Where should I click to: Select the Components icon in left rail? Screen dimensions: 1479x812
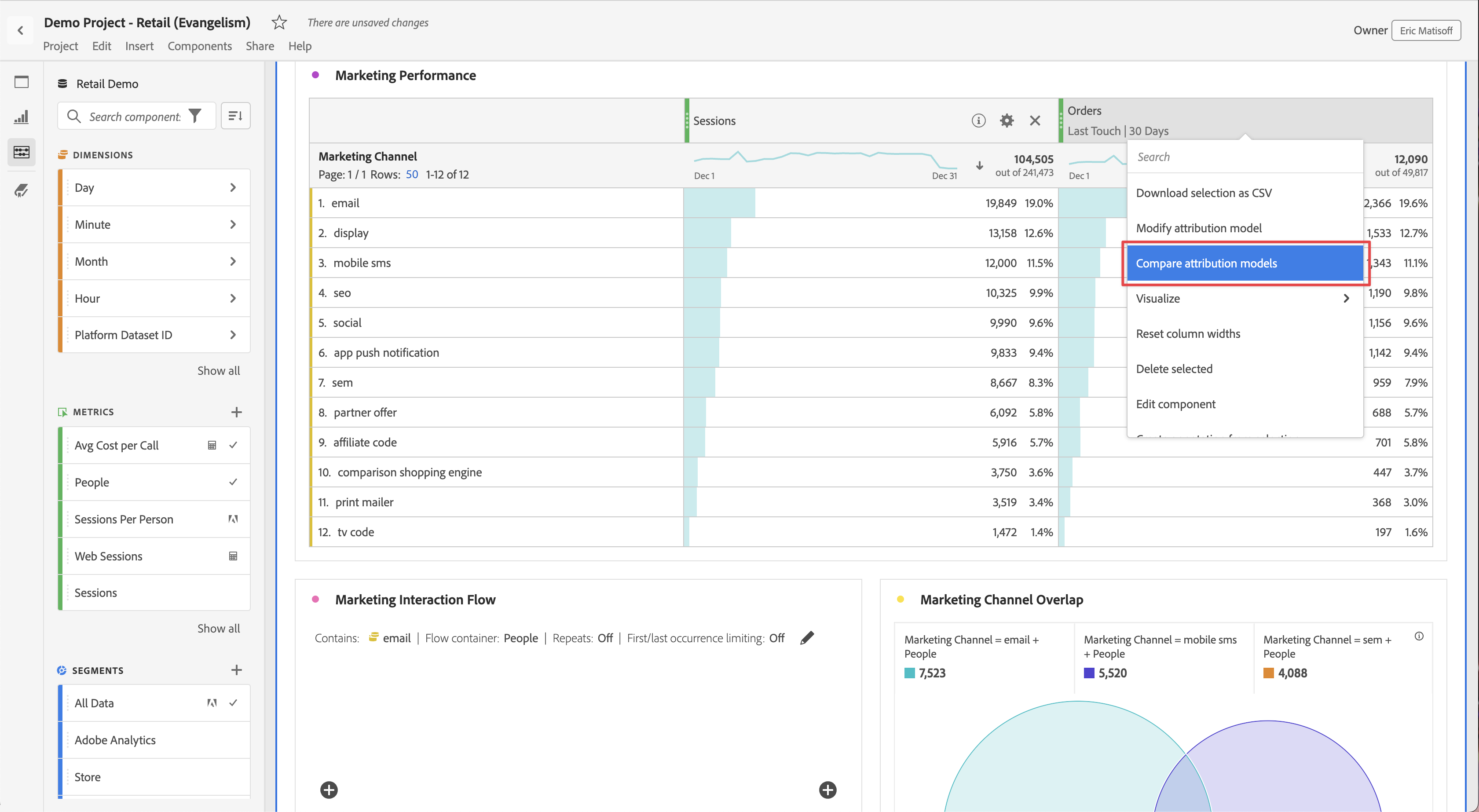pyautogui.click(x=21, y=152)
